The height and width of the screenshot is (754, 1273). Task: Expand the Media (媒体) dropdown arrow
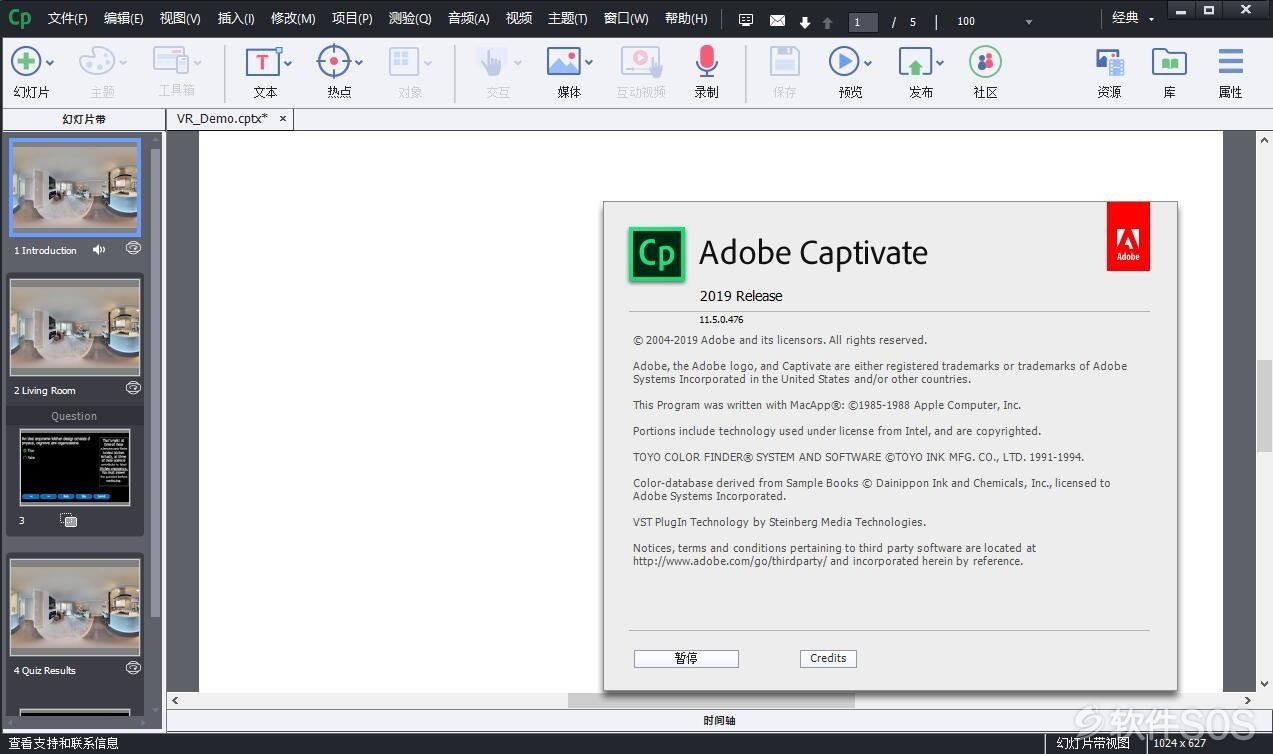(x=588, y=63)
